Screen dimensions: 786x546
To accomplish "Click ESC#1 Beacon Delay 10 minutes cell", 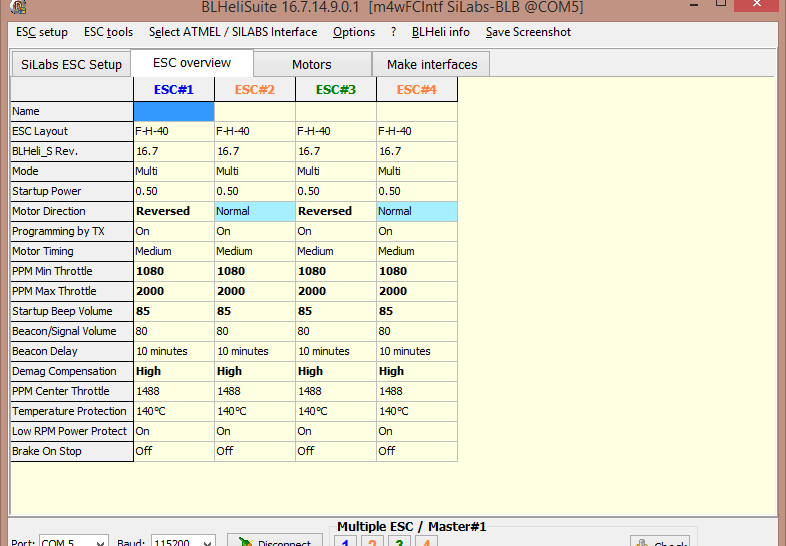I will 174,351.
